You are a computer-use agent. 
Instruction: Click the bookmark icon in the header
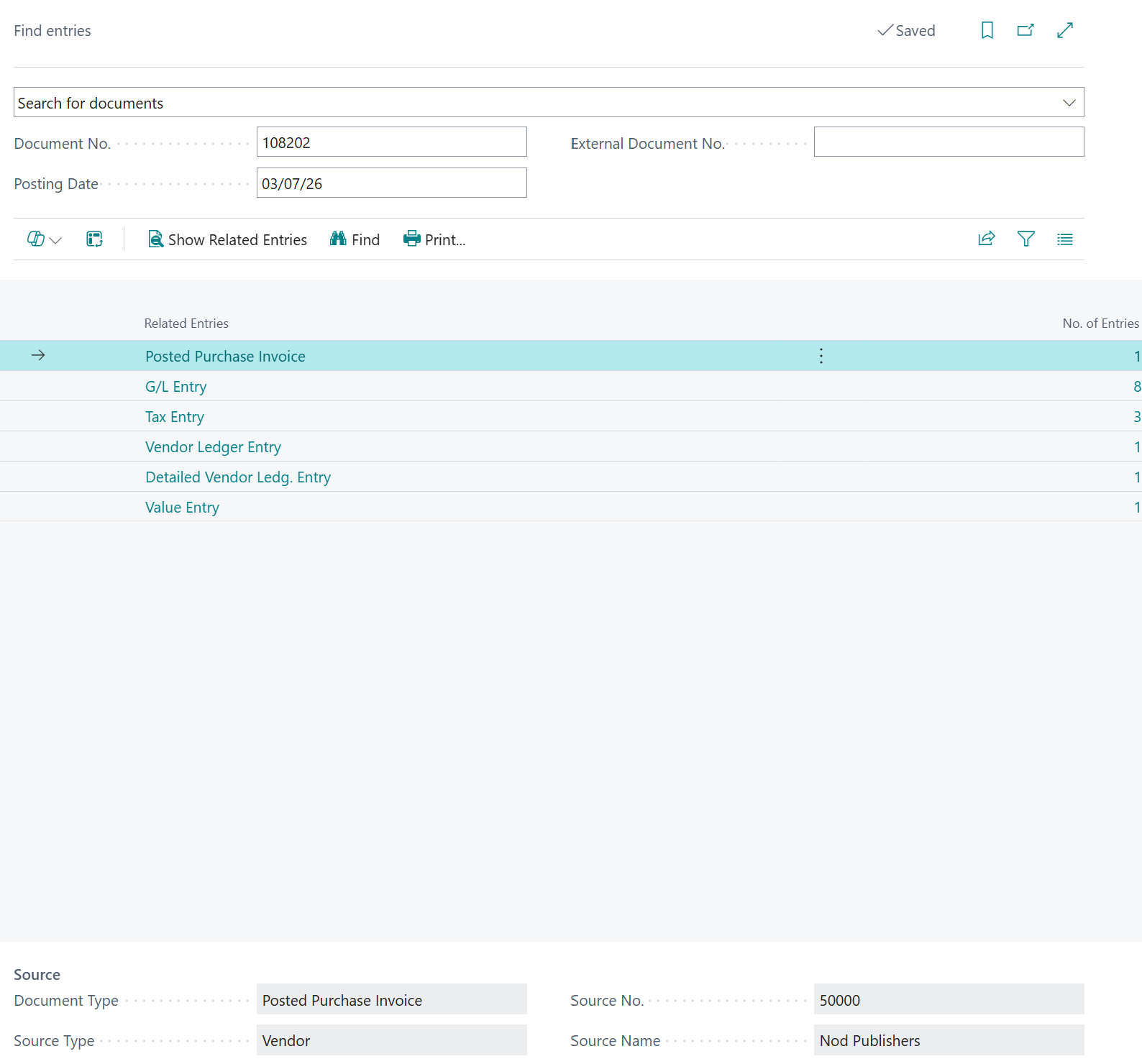tap(987, 30)
